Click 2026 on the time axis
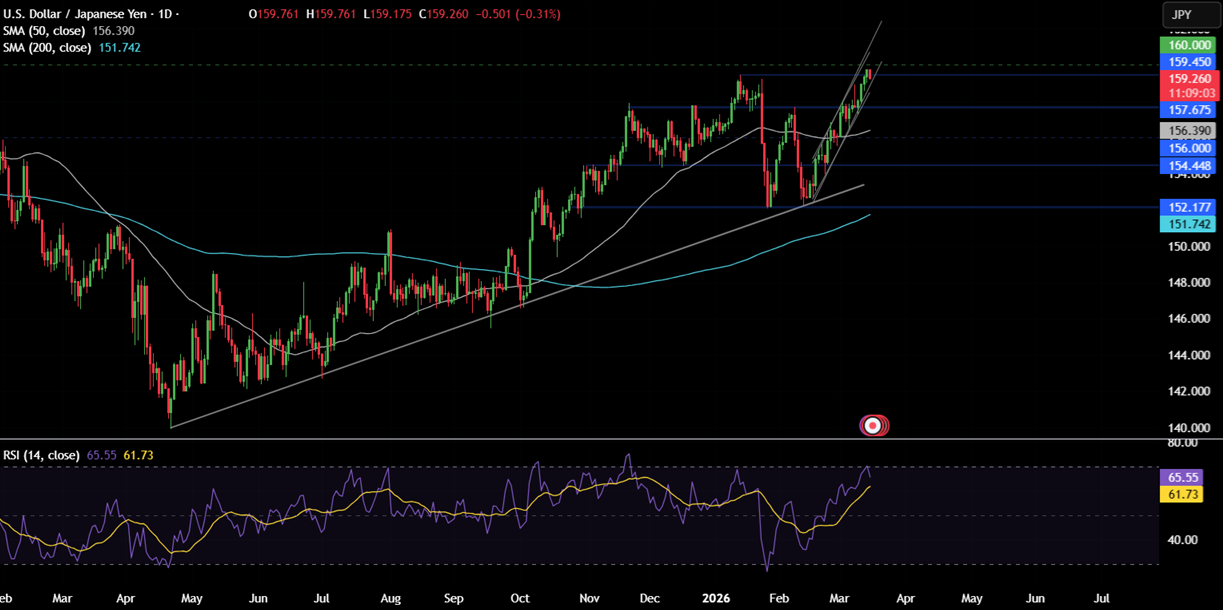Viewport: 1223px width, 610px height. (716, 597)
